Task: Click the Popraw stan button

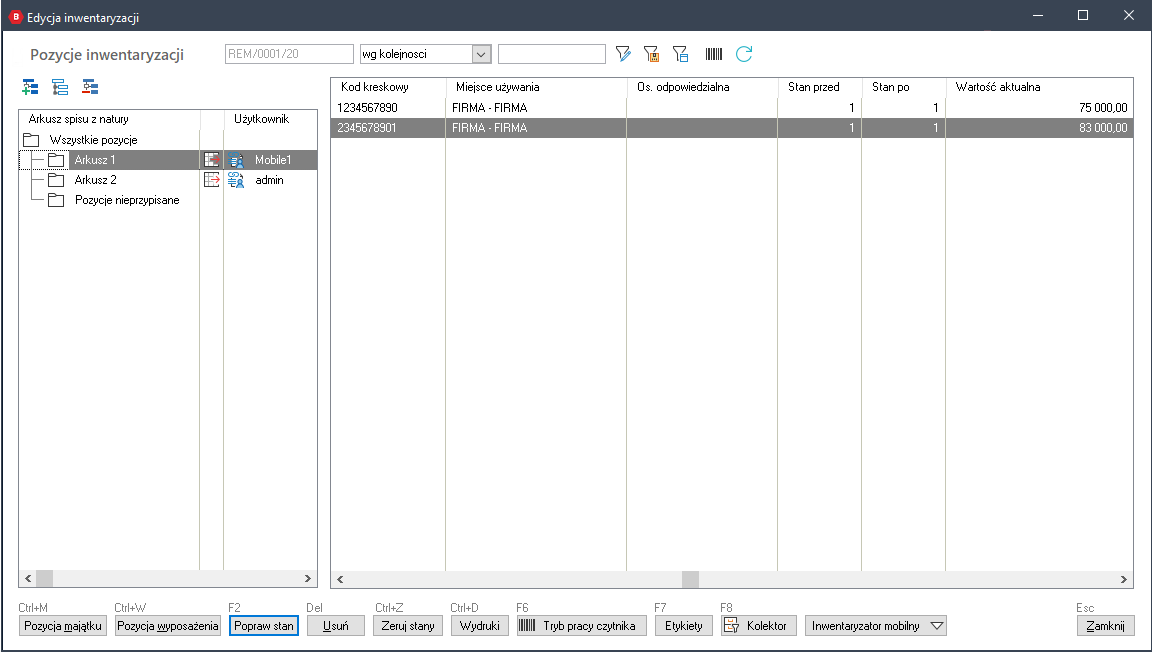Action: (264, 626)
